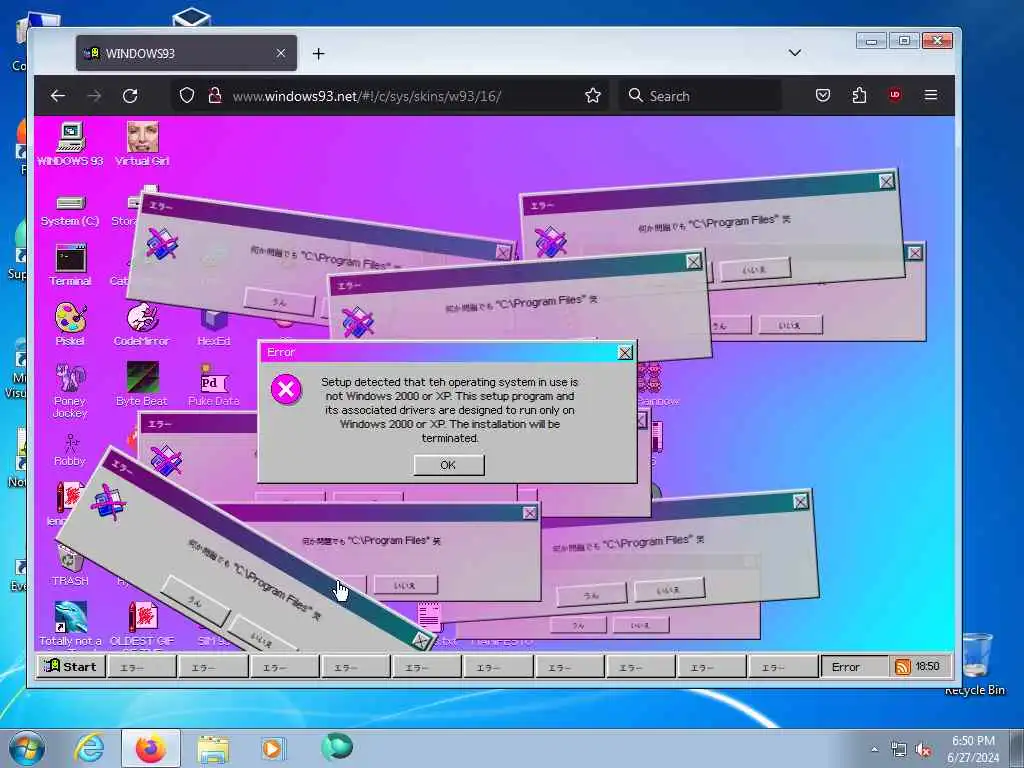Show hidden icons in Windows system tray
Image resolution: width=1024 pixels, height=768 pixels.
[874, 749]
